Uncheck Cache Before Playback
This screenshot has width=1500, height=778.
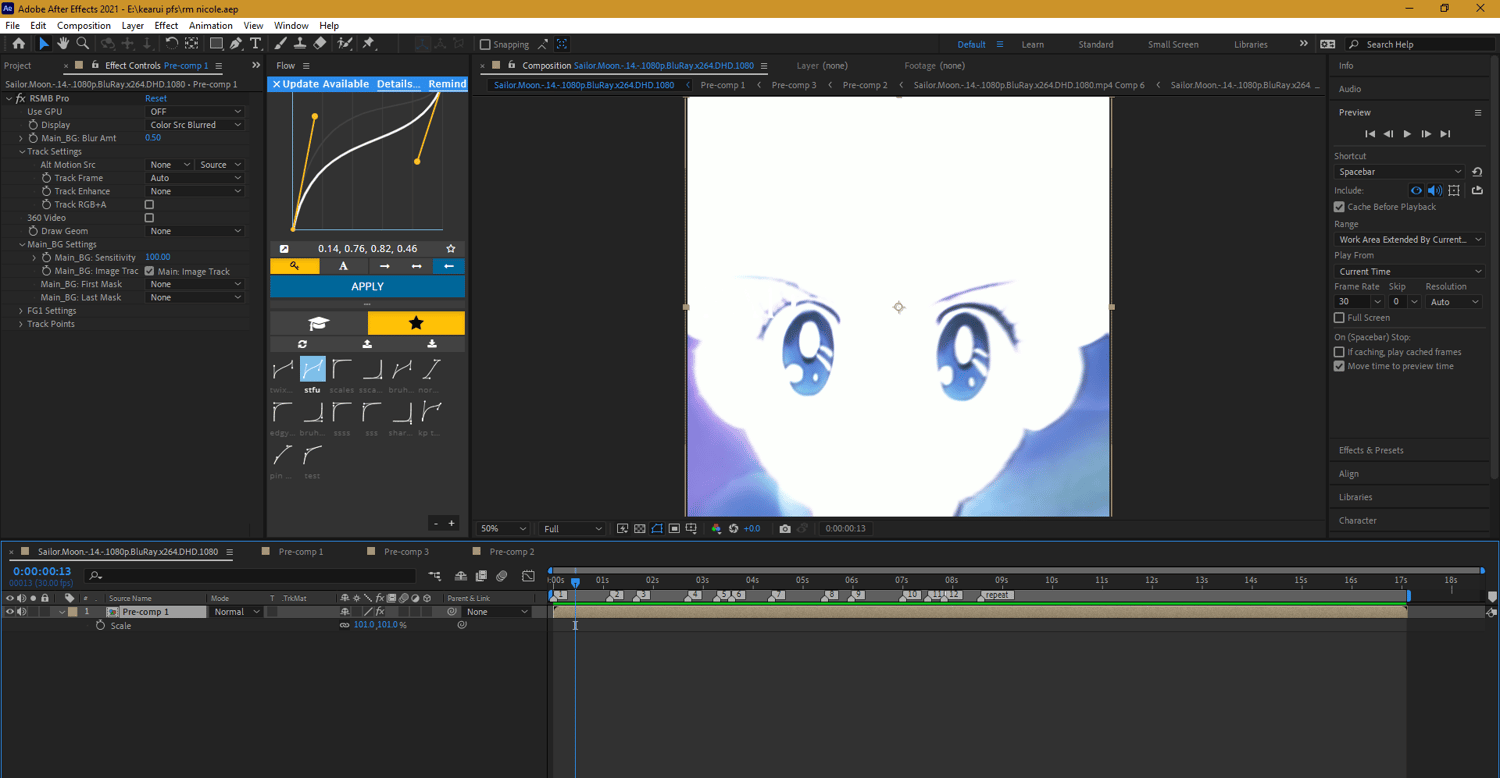1339,207
